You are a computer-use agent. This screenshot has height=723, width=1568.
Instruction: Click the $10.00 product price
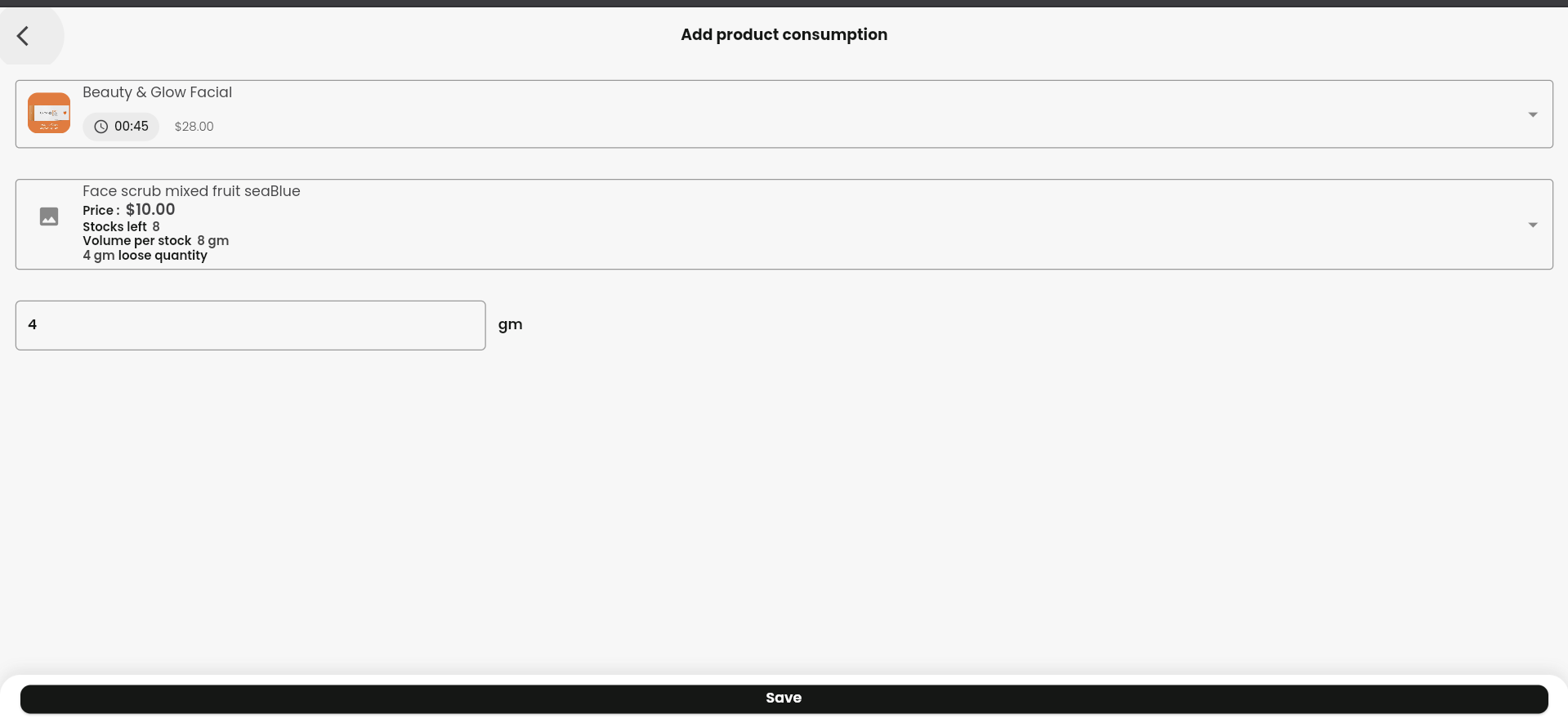click(x=150, y=210)
